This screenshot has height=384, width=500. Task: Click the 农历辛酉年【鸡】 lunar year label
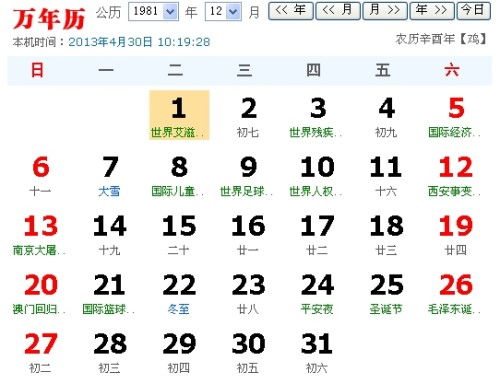[442, 39]
